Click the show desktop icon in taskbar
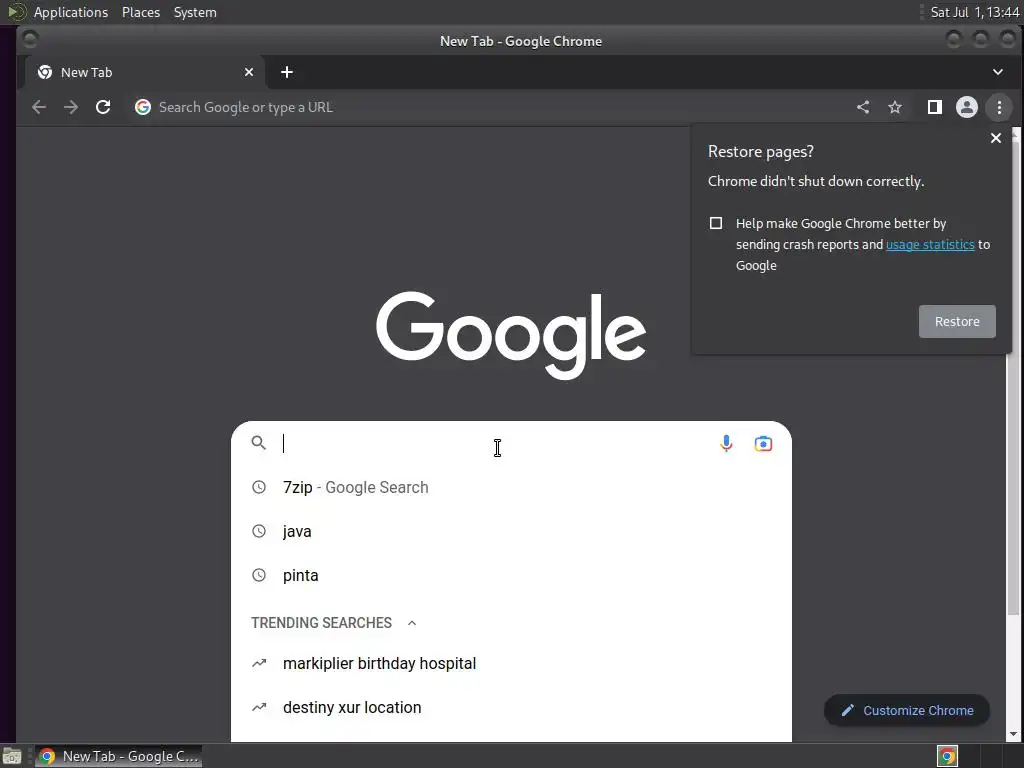The height and width of the screenshot is (768, 1024). point(12,756)
